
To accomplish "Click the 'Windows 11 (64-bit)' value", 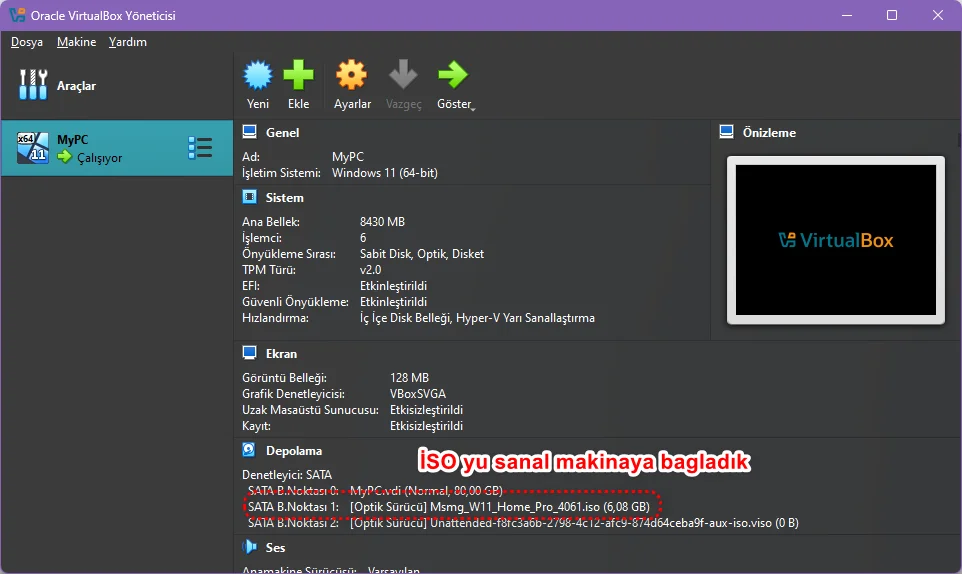I will point(385,173).
